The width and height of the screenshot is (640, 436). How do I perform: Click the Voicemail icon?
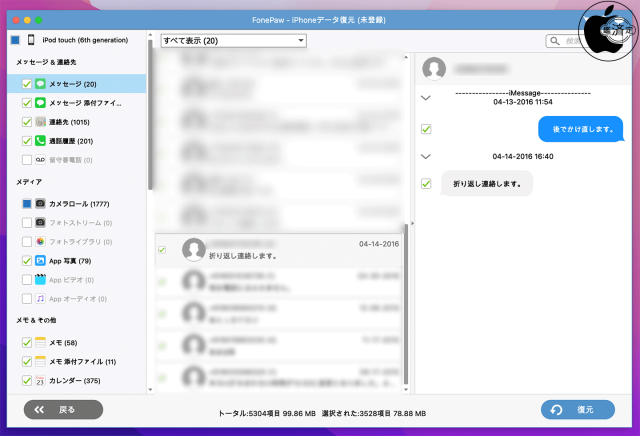click(x=40, y=160)
